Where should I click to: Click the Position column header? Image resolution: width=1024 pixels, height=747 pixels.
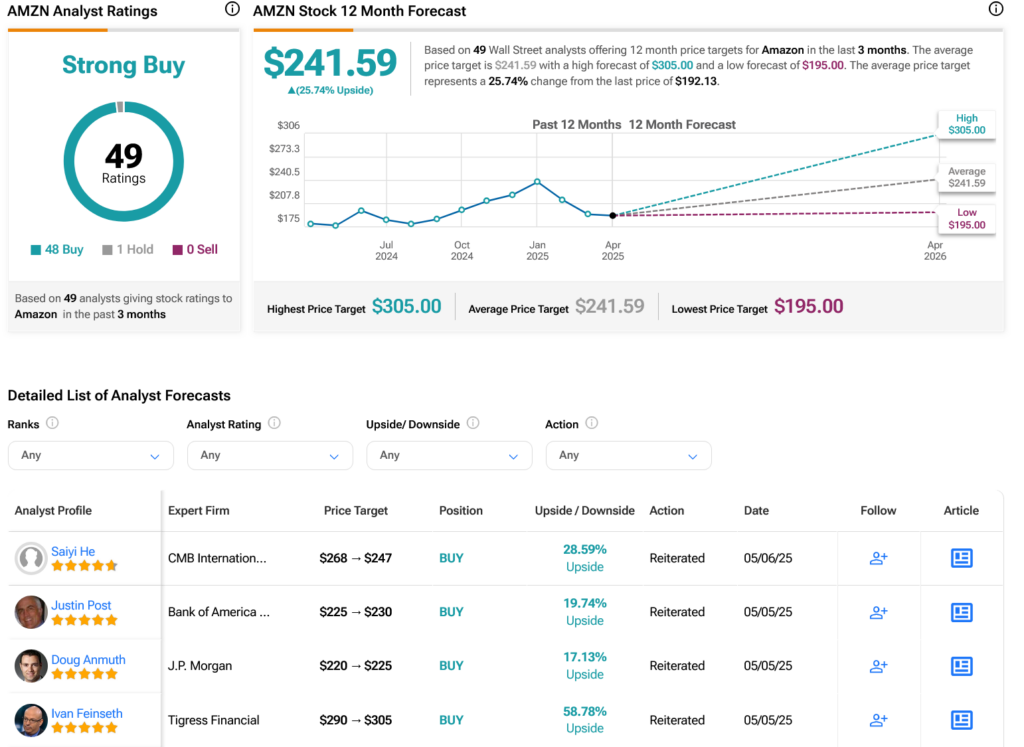461,511
